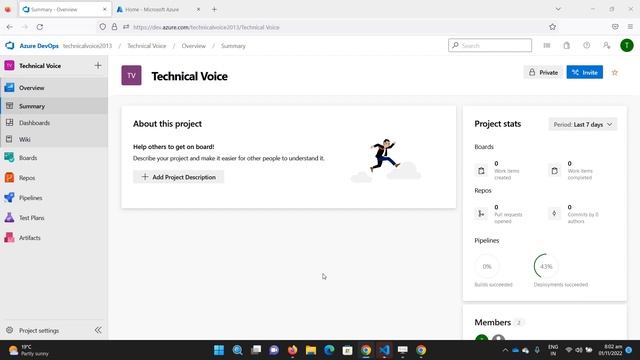Click Commits by 0 authors stat
Screen dimensions: 640x360
(573, 214)
